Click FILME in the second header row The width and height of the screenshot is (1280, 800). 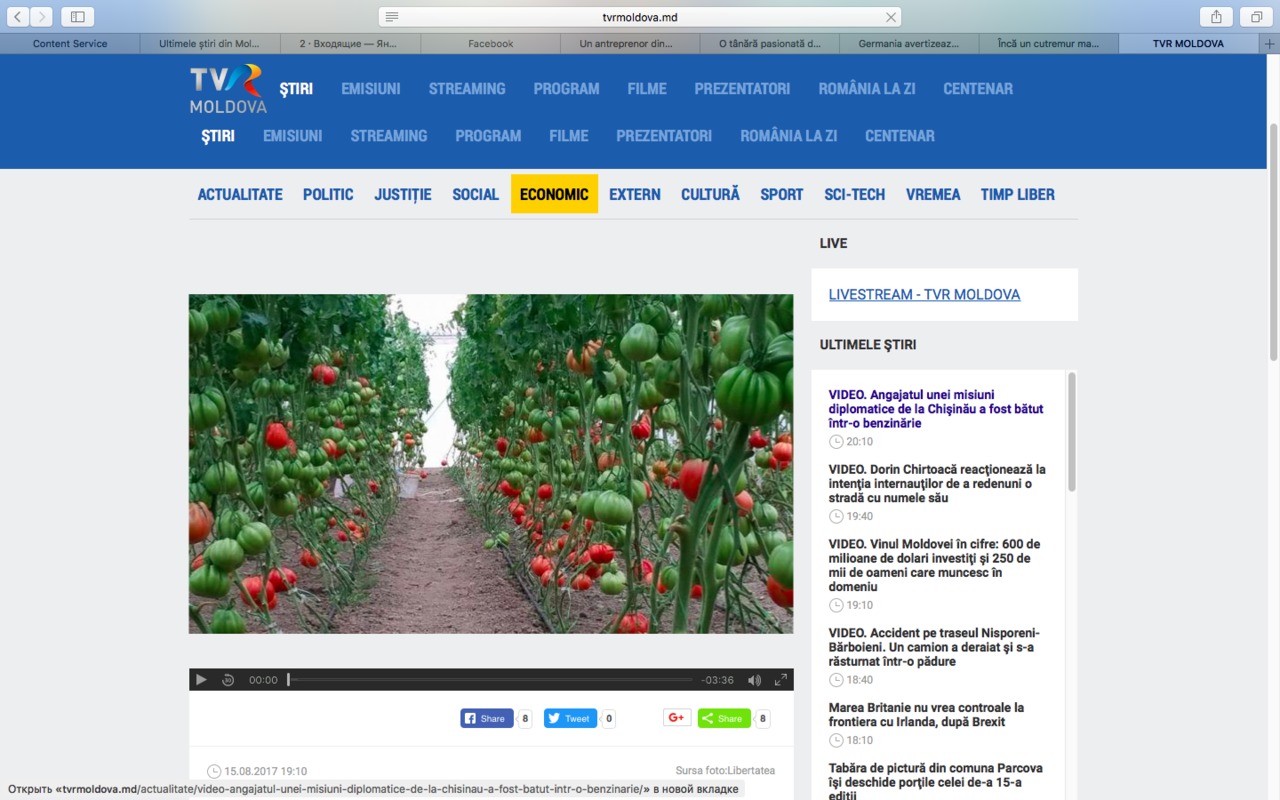(569, 135)
